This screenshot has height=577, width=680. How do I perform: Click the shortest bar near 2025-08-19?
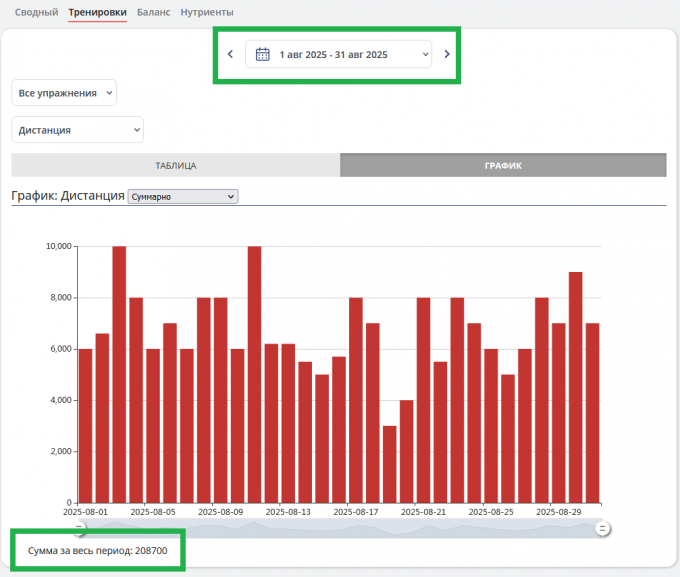click(390, 464)
